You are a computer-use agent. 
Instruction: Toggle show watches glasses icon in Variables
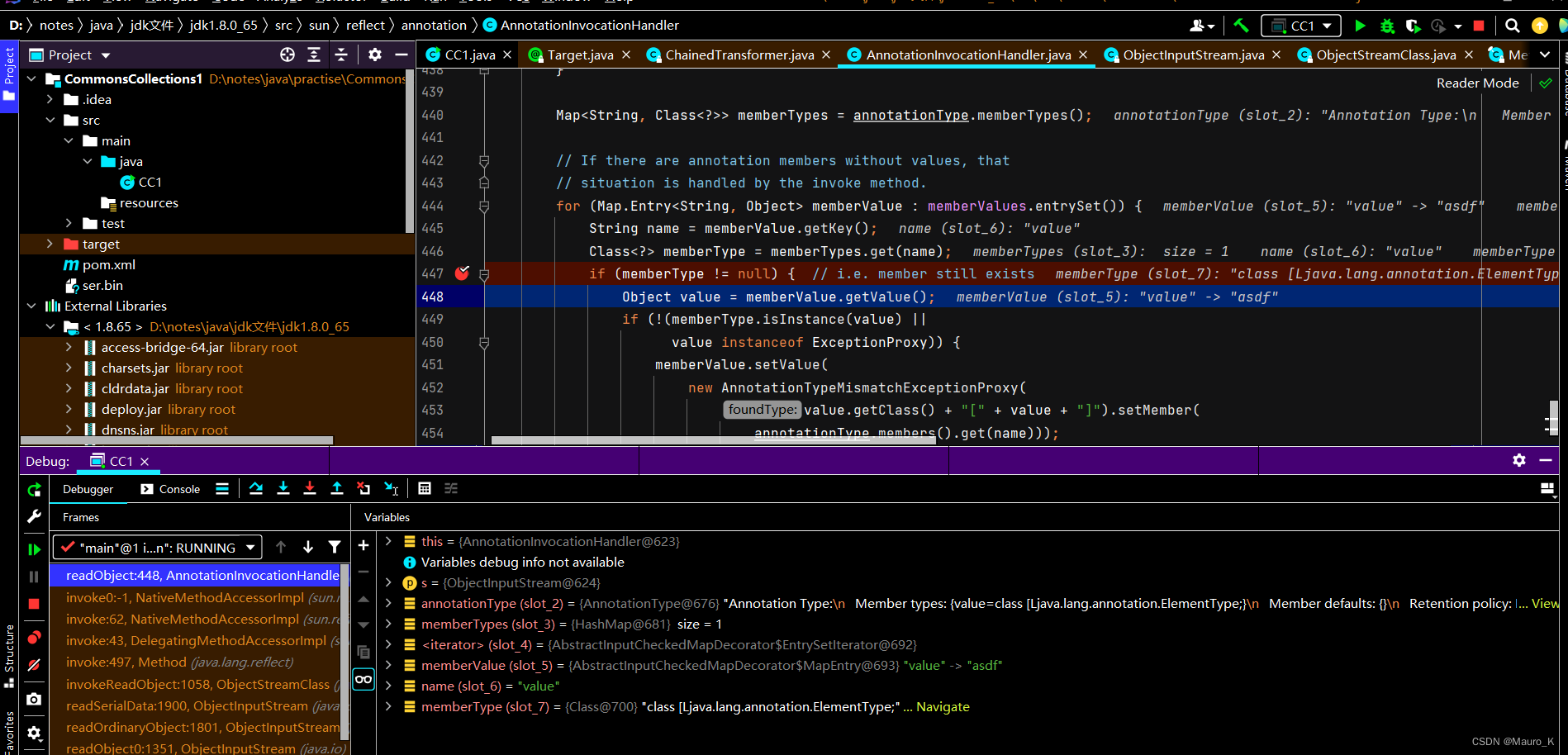363,680
